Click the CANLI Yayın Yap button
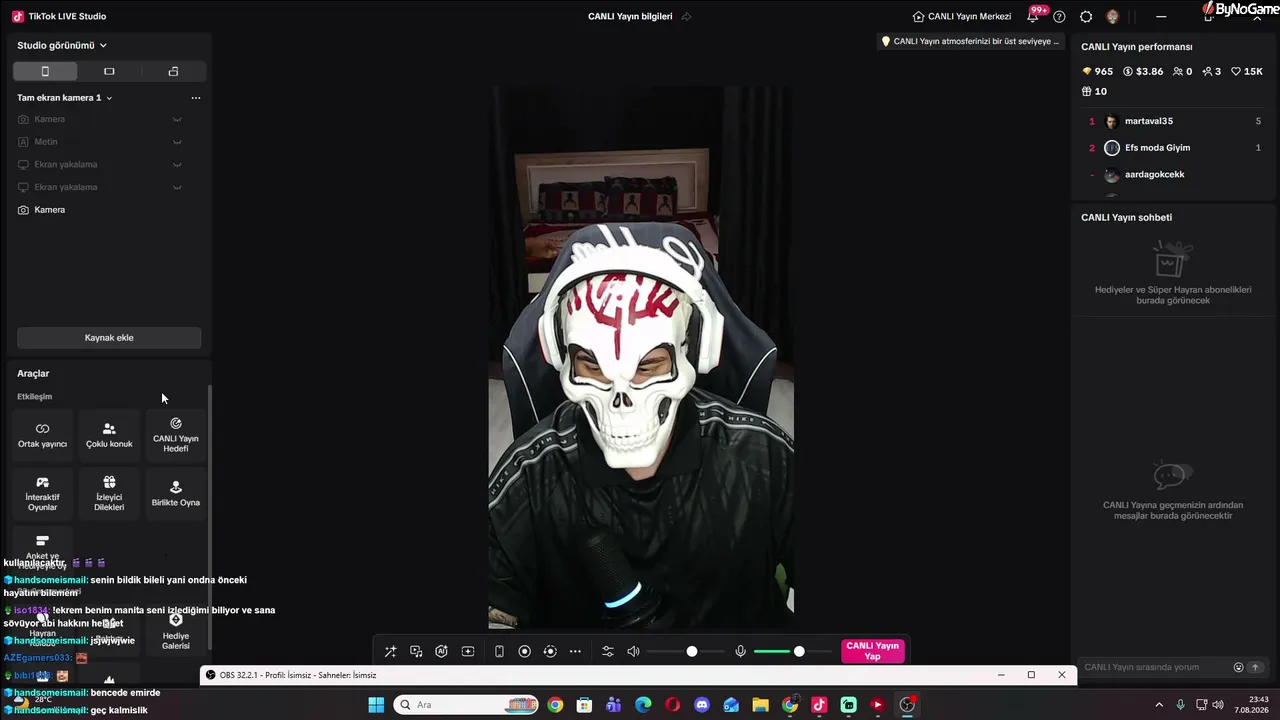The image size is (1280, 720). tap(873, 651)
